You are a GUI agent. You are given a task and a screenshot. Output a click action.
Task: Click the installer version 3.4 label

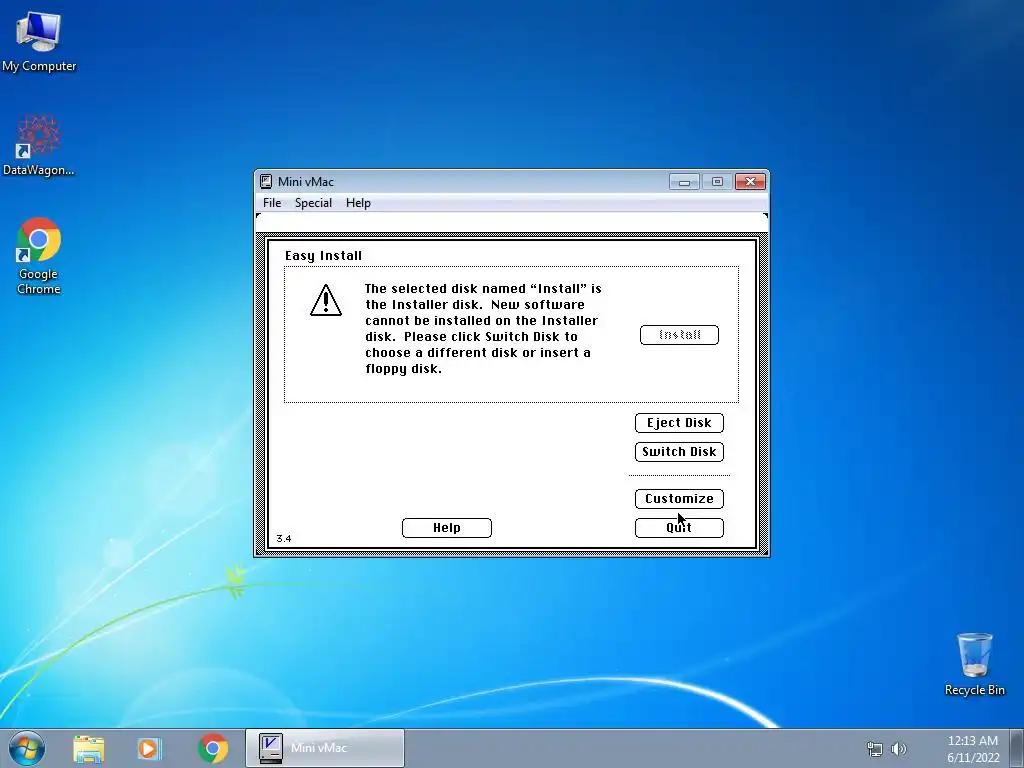pos(283,539)
